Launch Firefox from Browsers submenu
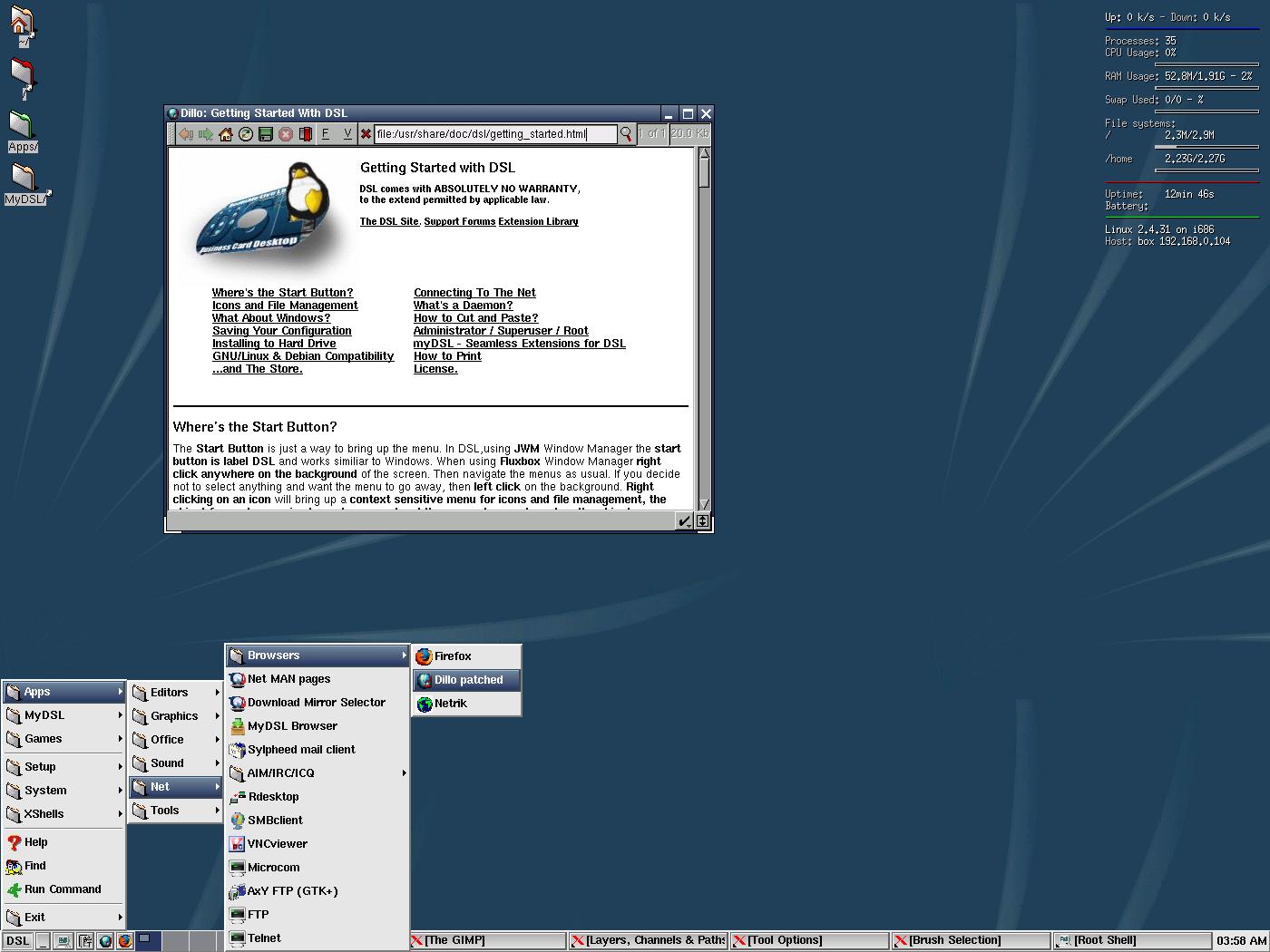Viewport: 1270px width, 952px height. pos(466,656)
